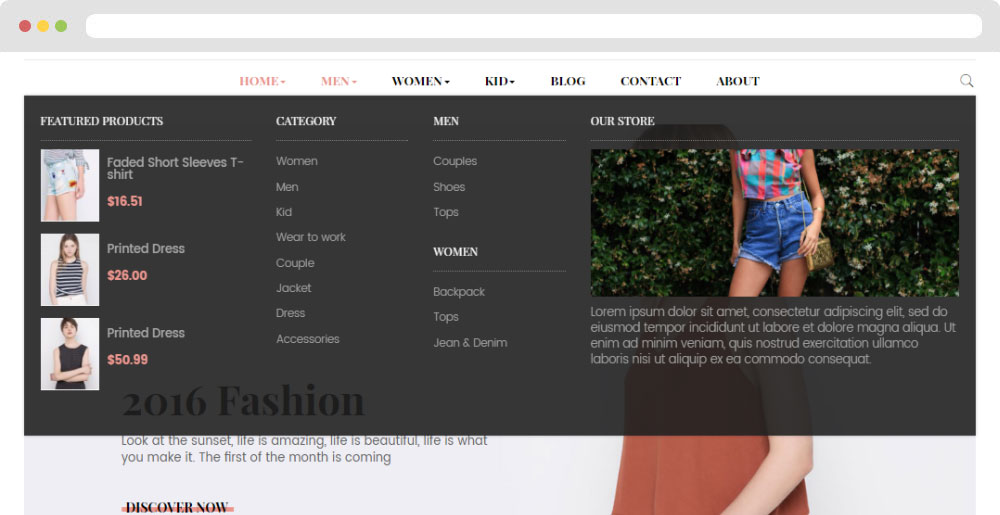Open Couples link under Men
Image resolution: width=1000 pixels, height=515 pixels.
coord(455,161)
